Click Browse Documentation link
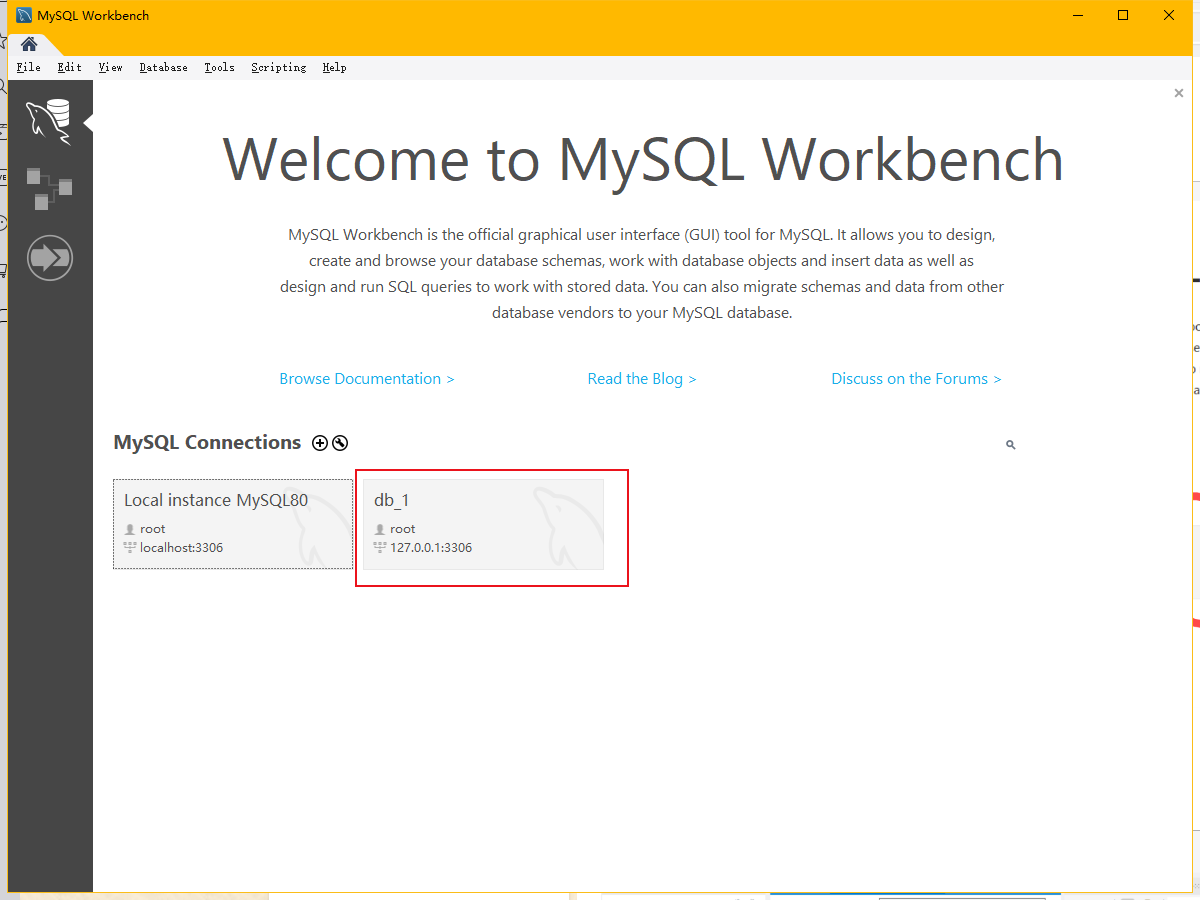The image size is (1200, 900). coord(367,379)
